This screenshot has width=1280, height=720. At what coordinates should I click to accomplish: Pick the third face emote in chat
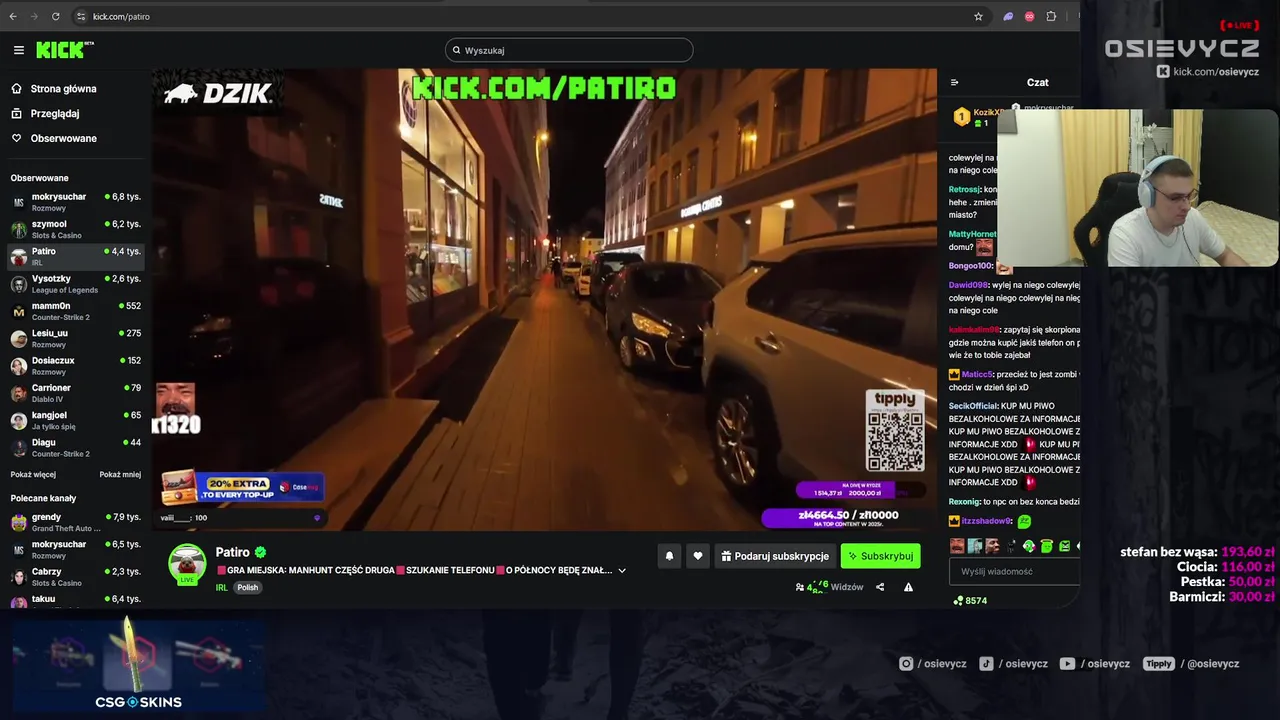[x=992, y=546]
